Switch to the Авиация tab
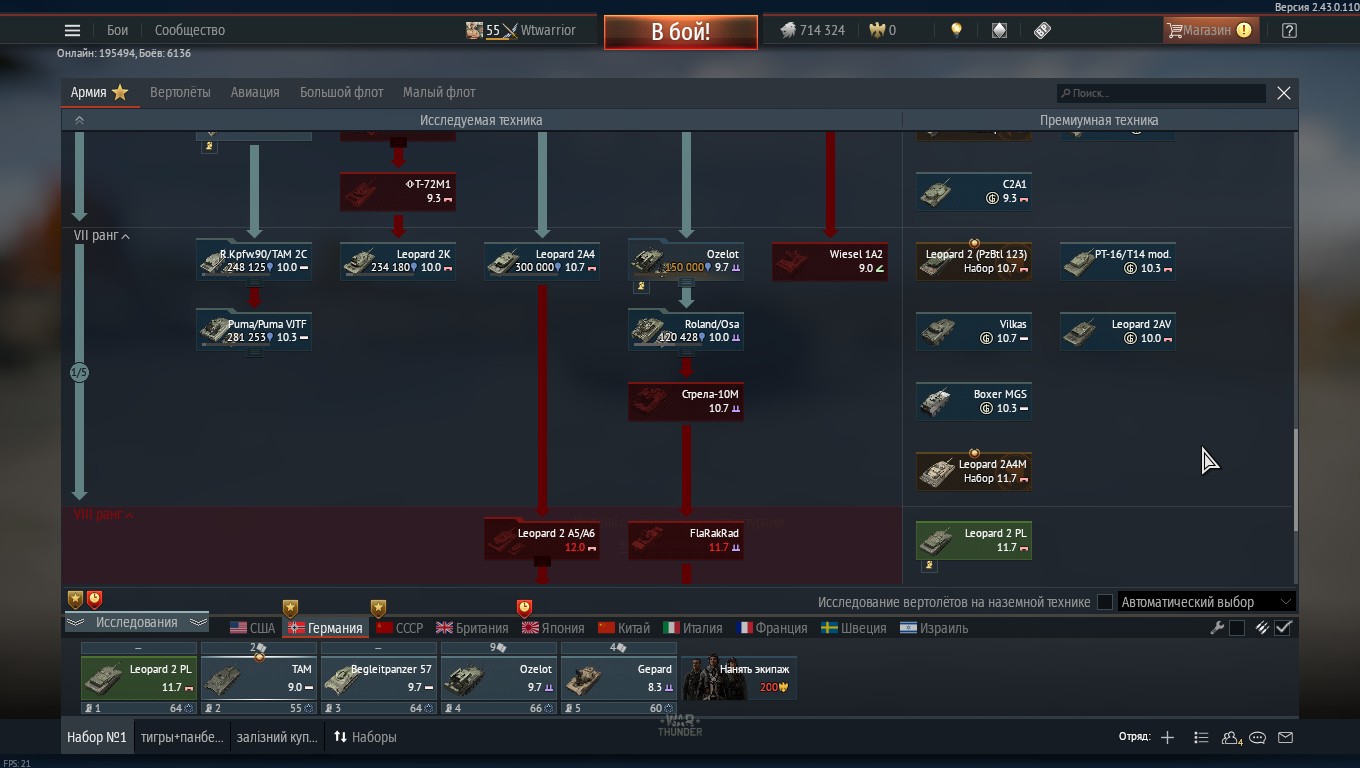Viewport: 1360px width, 768px height. coord(255,92)
